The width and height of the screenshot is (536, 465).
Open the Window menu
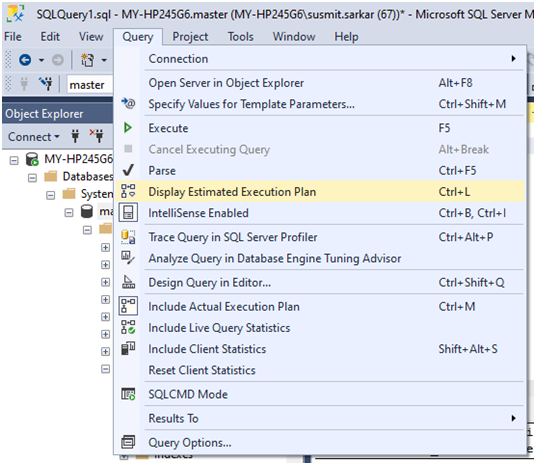coord(294,37)
